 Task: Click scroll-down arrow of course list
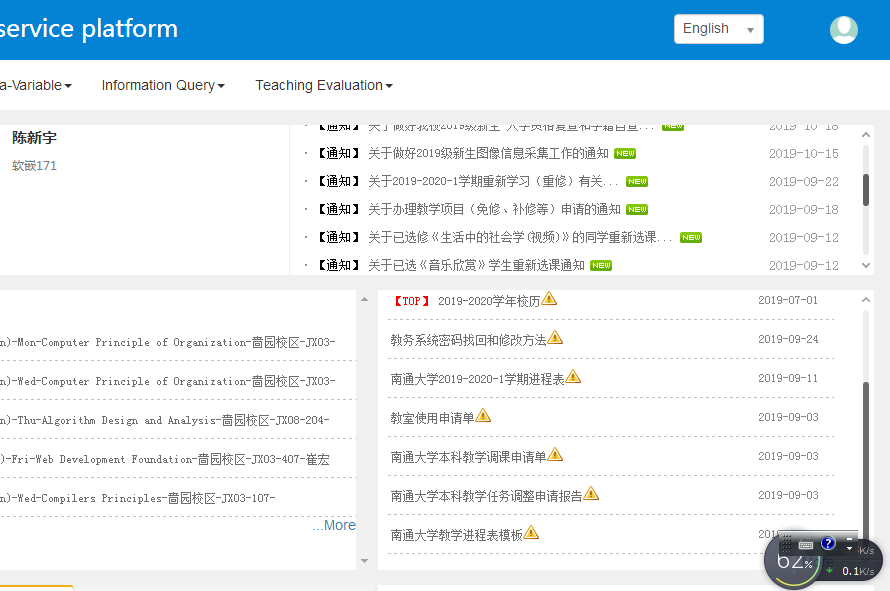tap(364, 561)
